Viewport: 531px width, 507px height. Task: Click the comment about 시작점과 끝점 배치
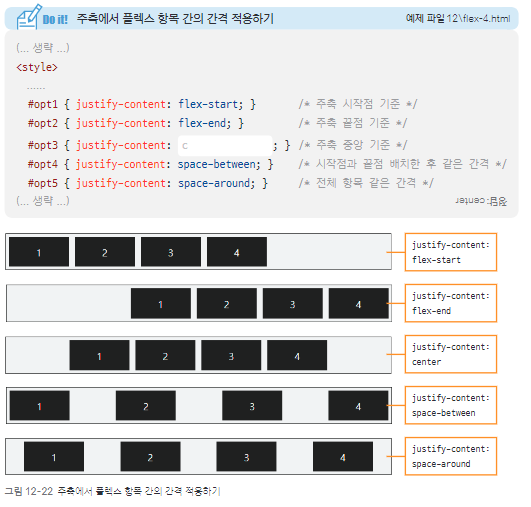[x=402, y=164]
